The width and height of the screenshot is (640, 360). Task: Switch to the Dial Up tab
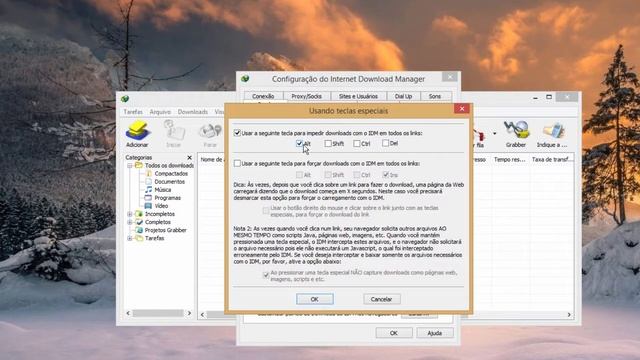pos(403,96)
